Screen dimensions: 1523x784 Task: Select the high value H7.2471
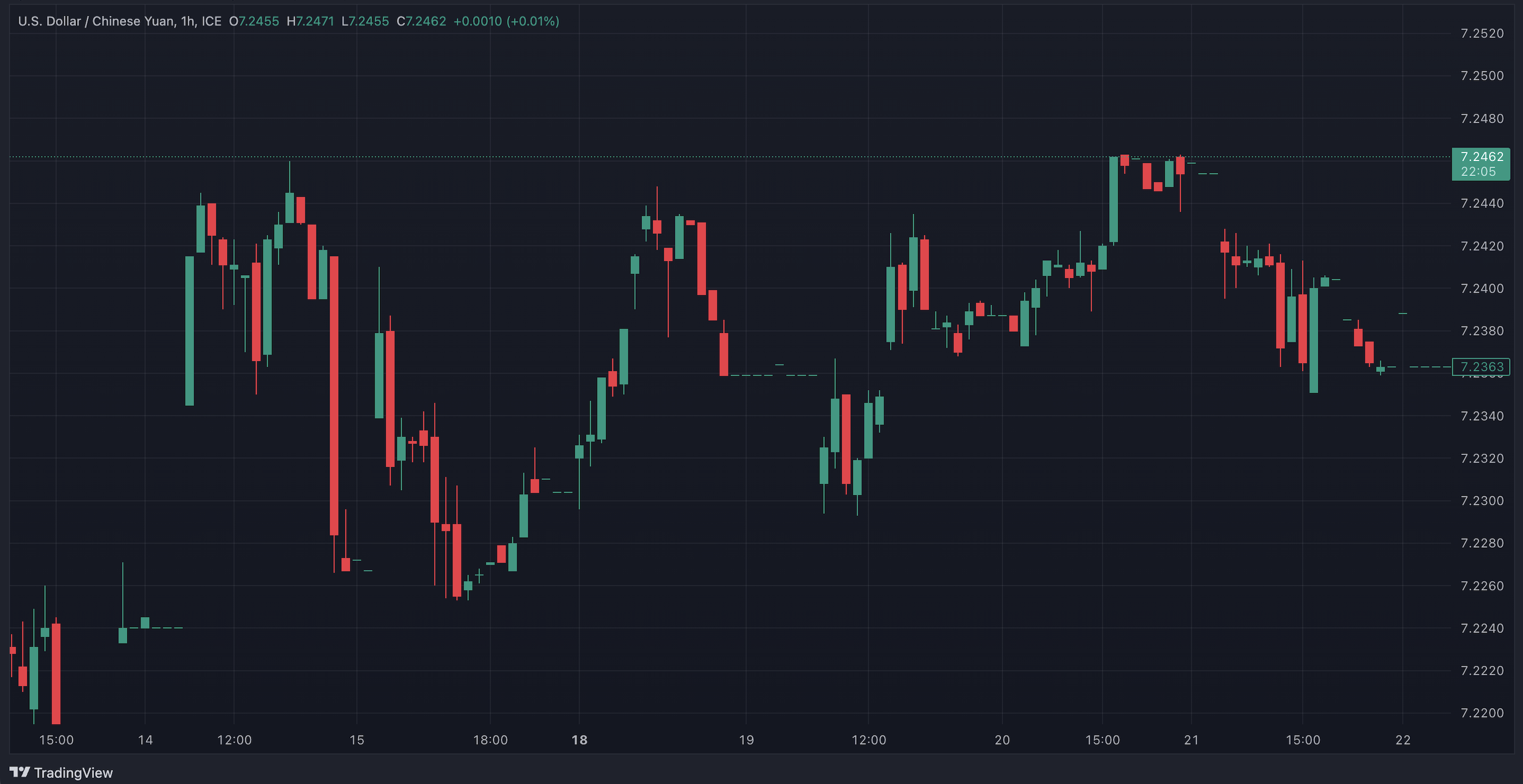310,21
